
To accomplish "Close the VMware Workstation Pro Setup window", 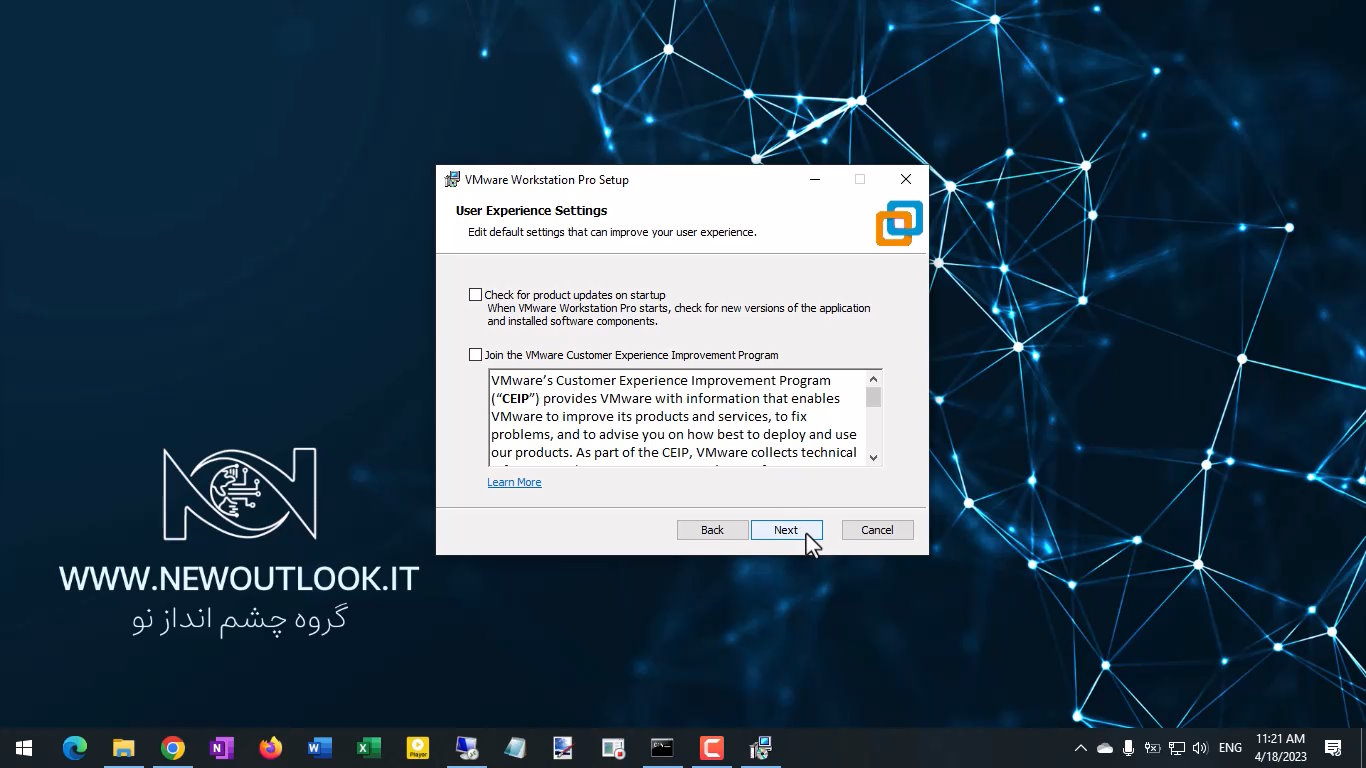I will (905, 180).
